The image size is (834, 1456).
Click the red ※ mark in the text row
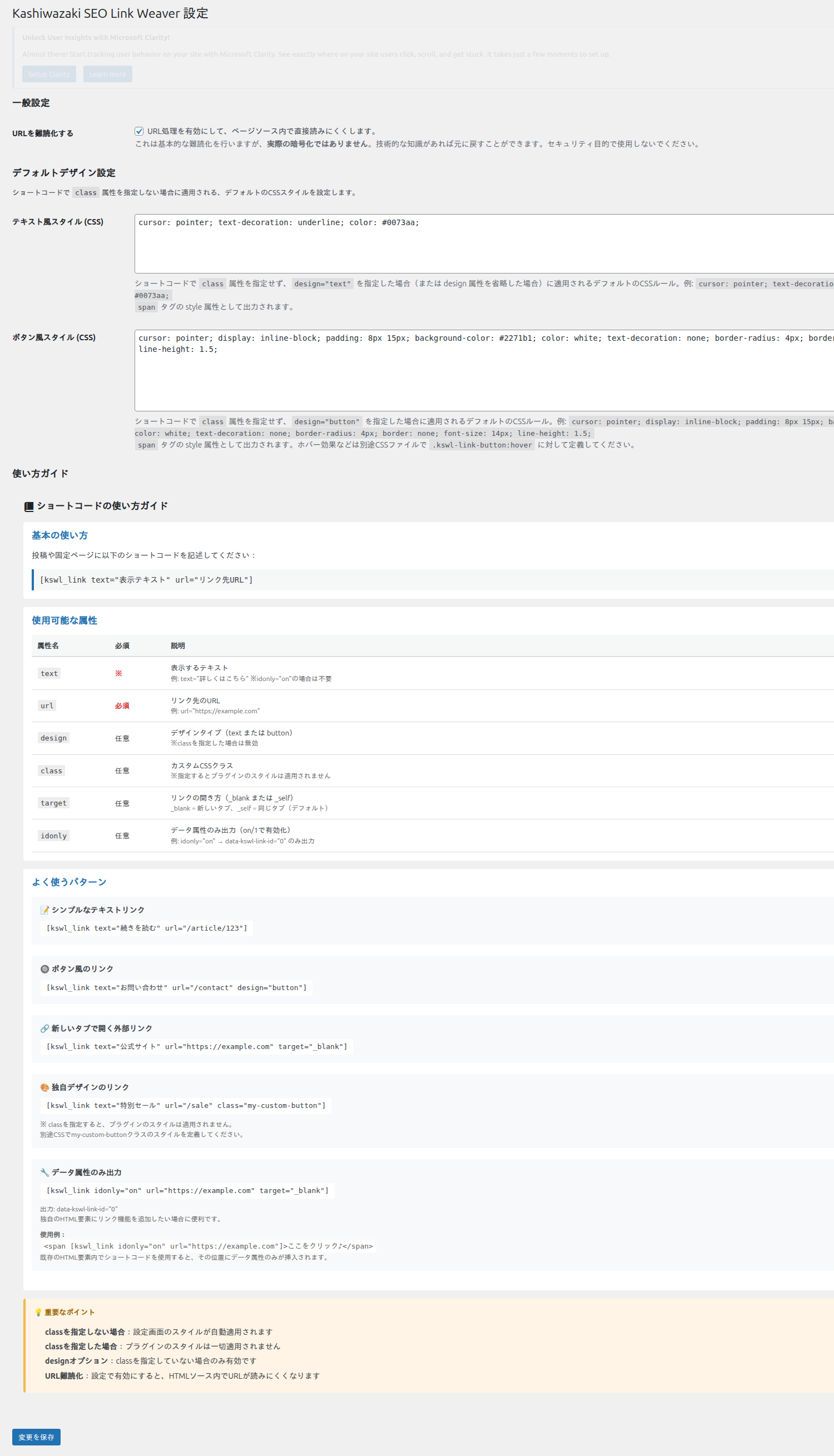[118, 673]
